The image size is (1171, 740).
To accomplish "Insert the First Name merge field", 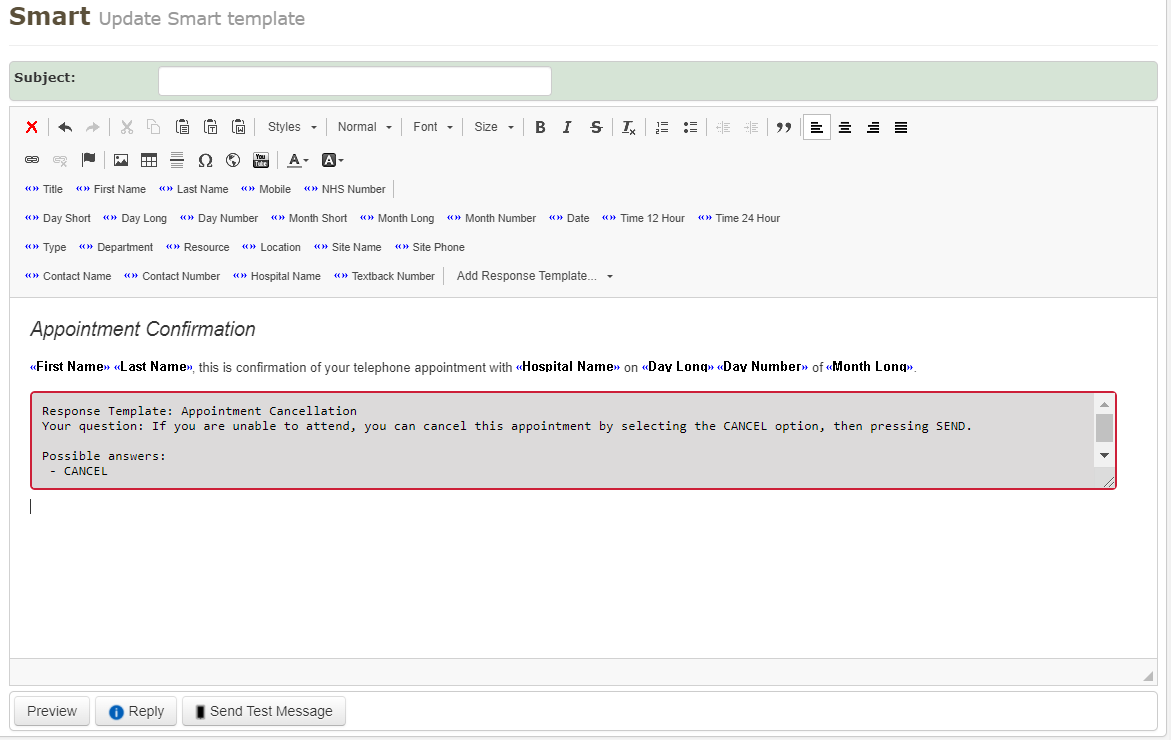I will click(111, 189).
